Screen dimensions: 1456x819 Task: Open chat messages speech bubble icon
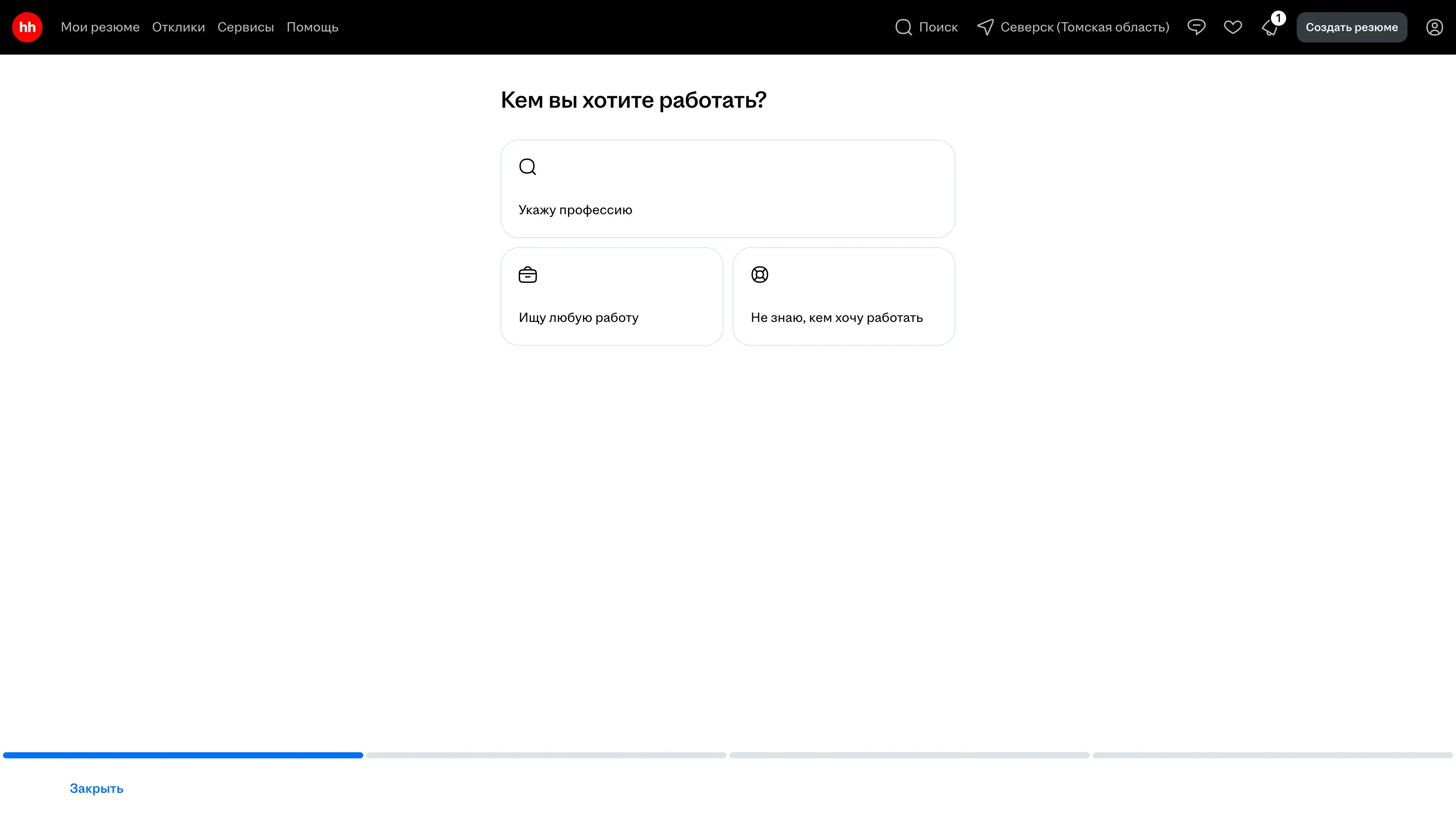point(1196,27)
